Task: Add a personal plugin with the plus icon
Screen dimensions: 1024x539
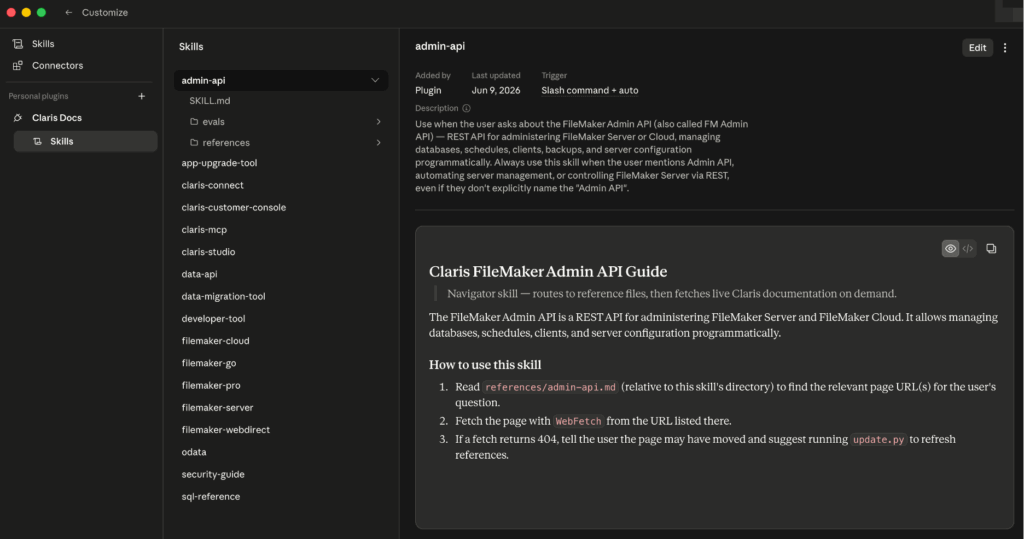Action: [142, 96]
